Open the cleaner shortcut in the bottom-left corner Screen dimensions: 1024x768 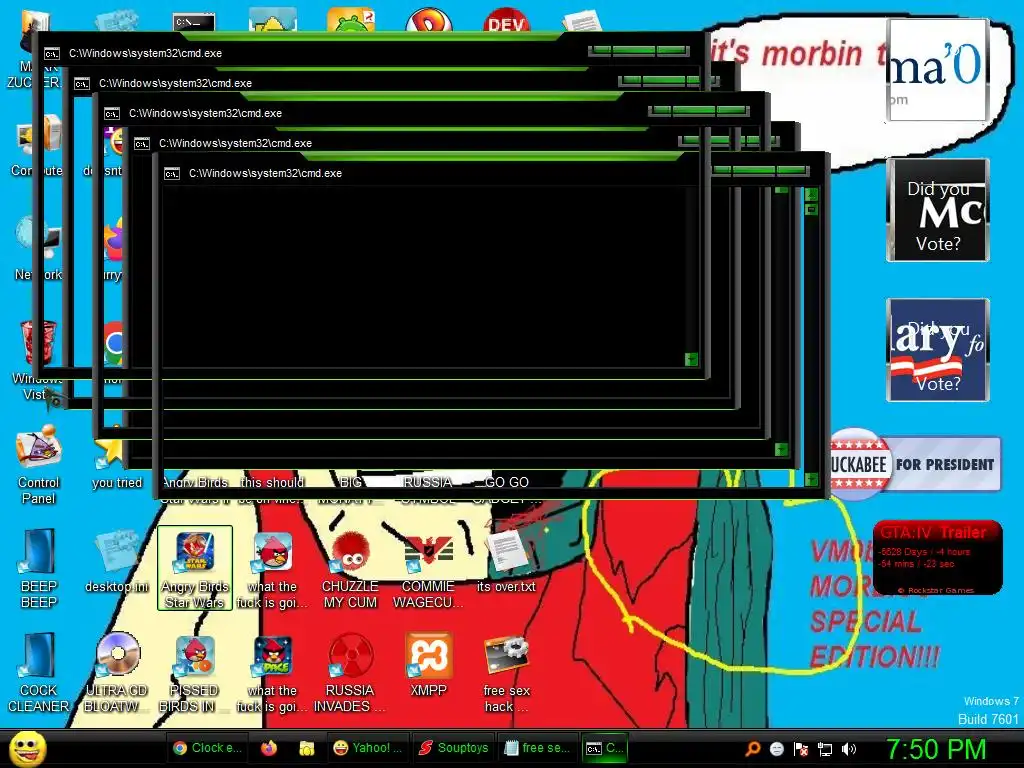[39, 673]
